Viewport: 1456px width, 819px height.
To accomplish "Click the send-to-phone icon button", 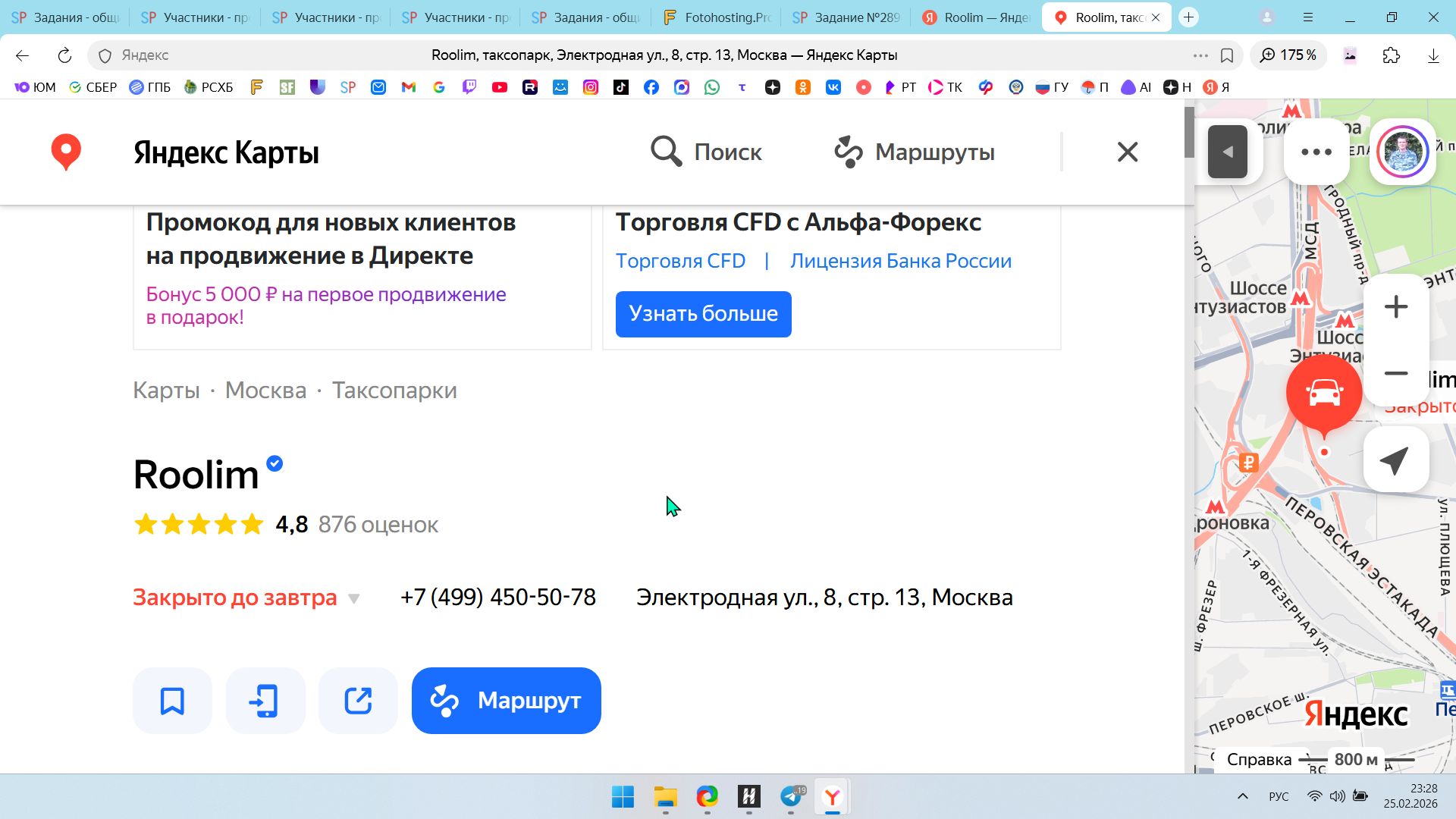I will 265,701.
